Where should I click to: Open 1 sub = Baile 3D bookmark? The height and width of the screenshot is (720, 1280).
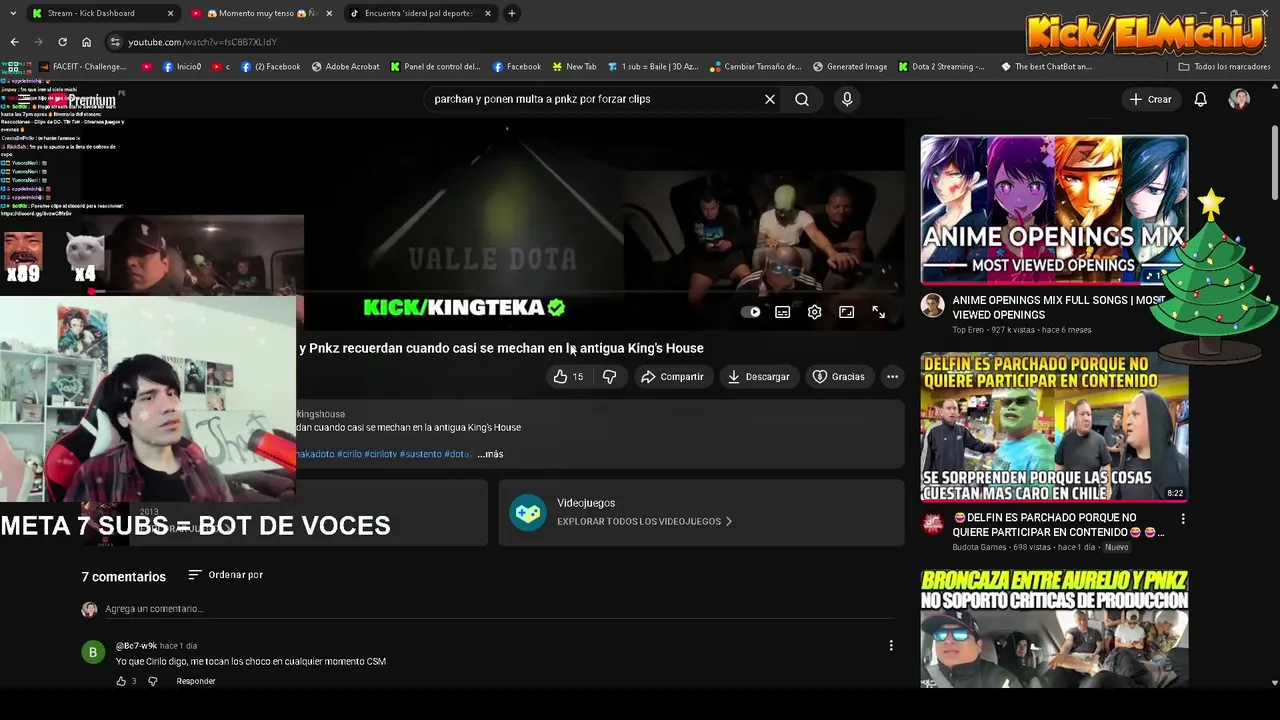653,67
